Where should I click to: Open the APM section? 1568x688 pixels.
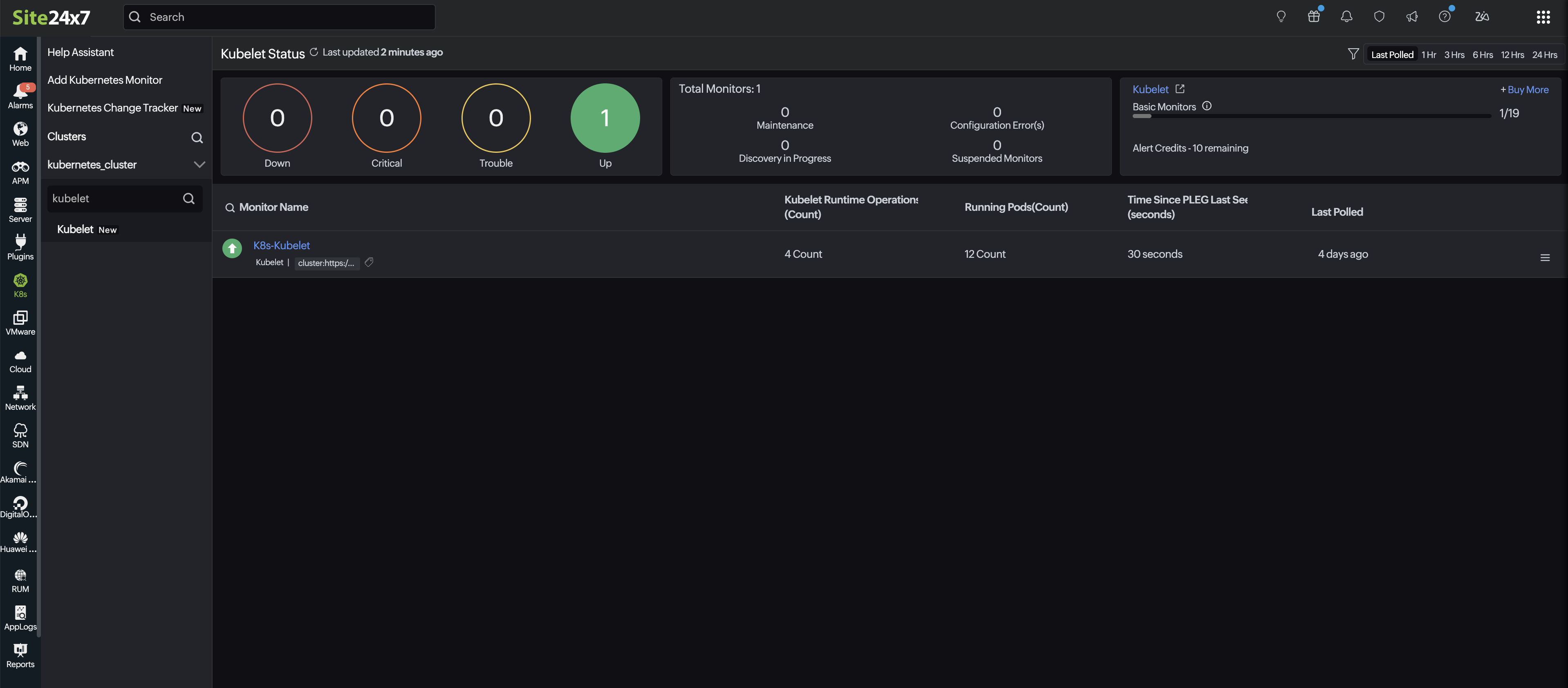(x=20, y=172)
